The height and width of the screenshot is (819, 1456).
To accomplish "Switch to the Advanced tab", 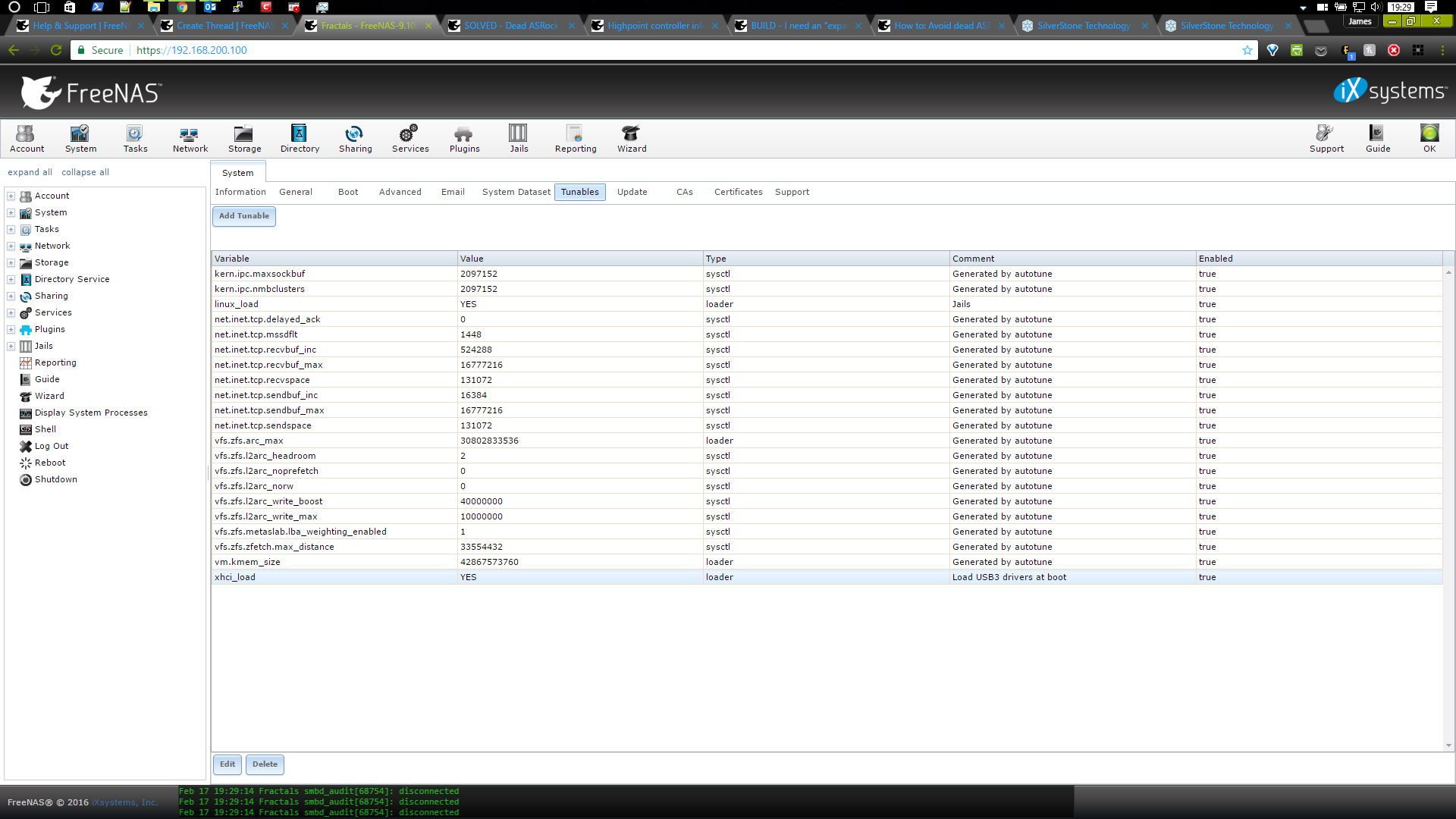I will click(x=400, y=192).
